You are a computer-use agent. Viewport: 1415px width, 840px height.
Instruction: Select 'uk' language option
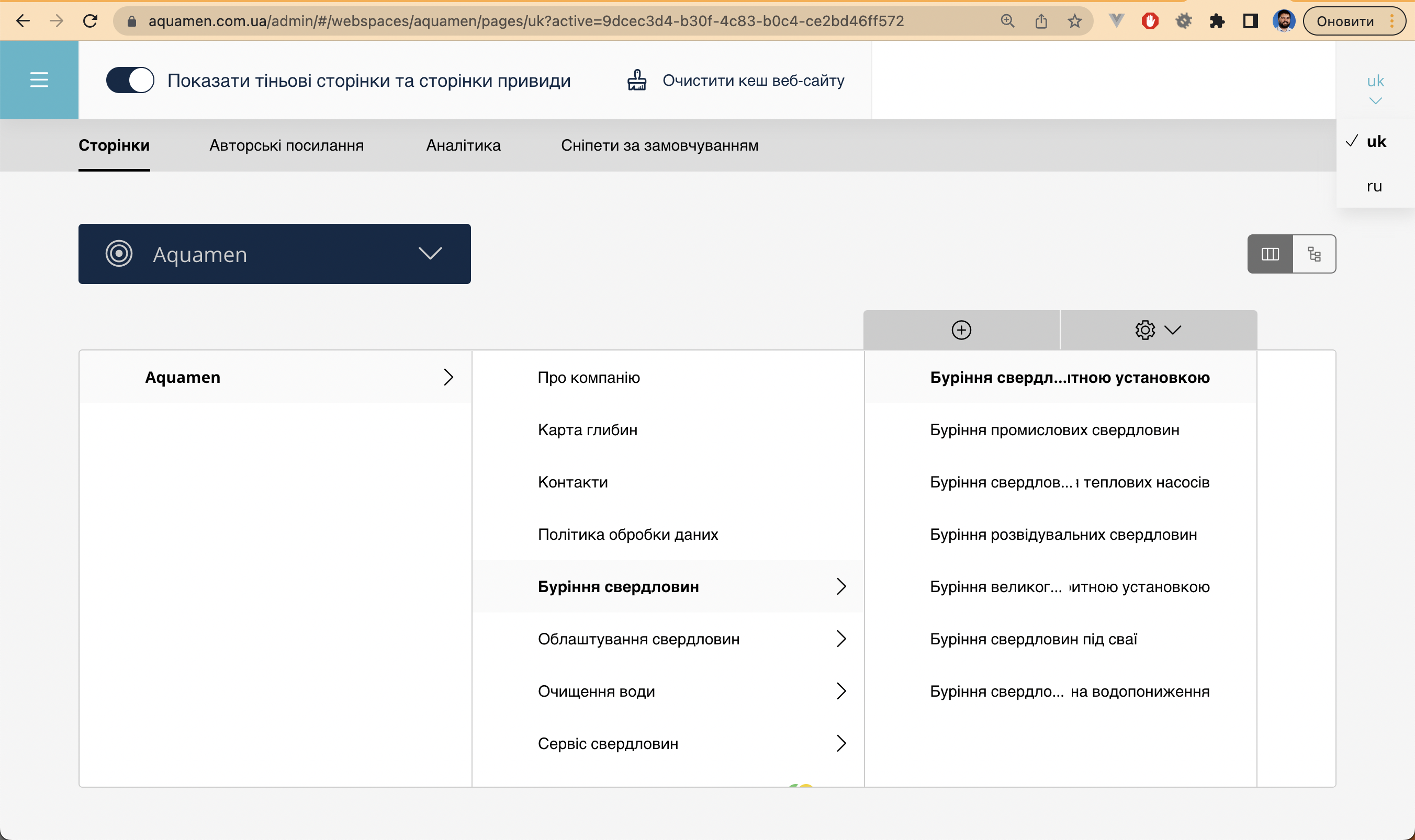1376,141
